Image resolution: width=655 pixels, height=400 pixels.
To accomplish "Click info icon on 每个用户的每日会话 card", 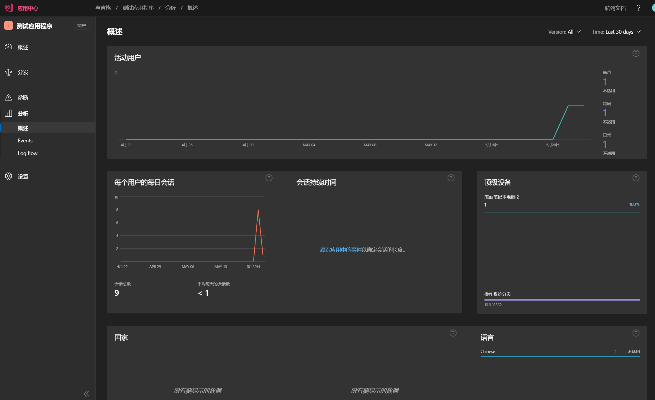I will pos(268,177).
